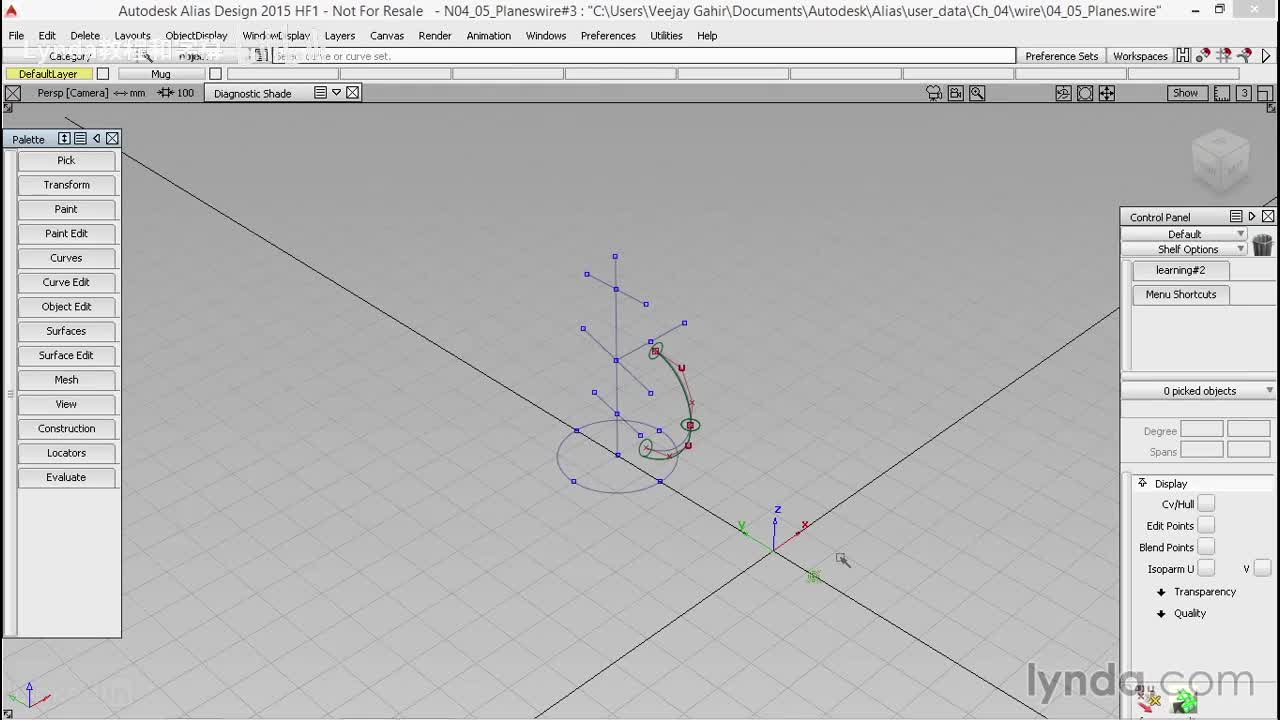Click the ruler grid icon beside Show
Screen dimensions: 1280x720
coord(1222,93)
